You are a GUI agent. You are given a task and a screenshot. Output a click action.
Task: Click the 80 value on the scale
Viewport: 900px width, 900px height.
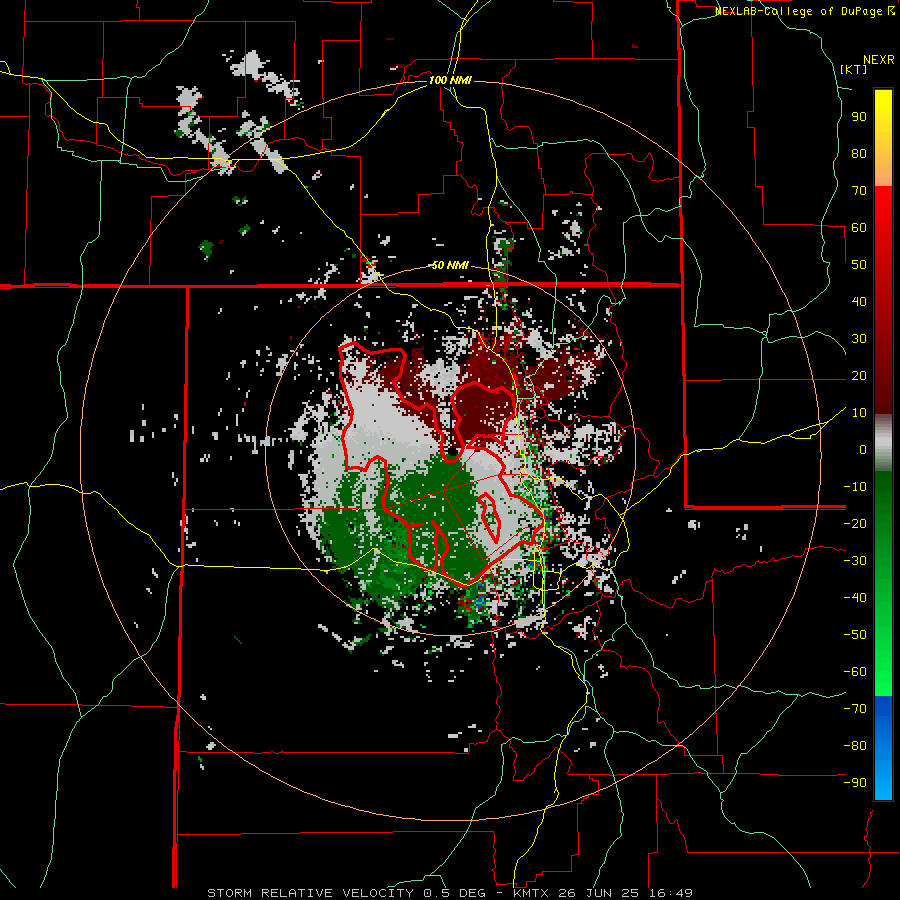859,154
